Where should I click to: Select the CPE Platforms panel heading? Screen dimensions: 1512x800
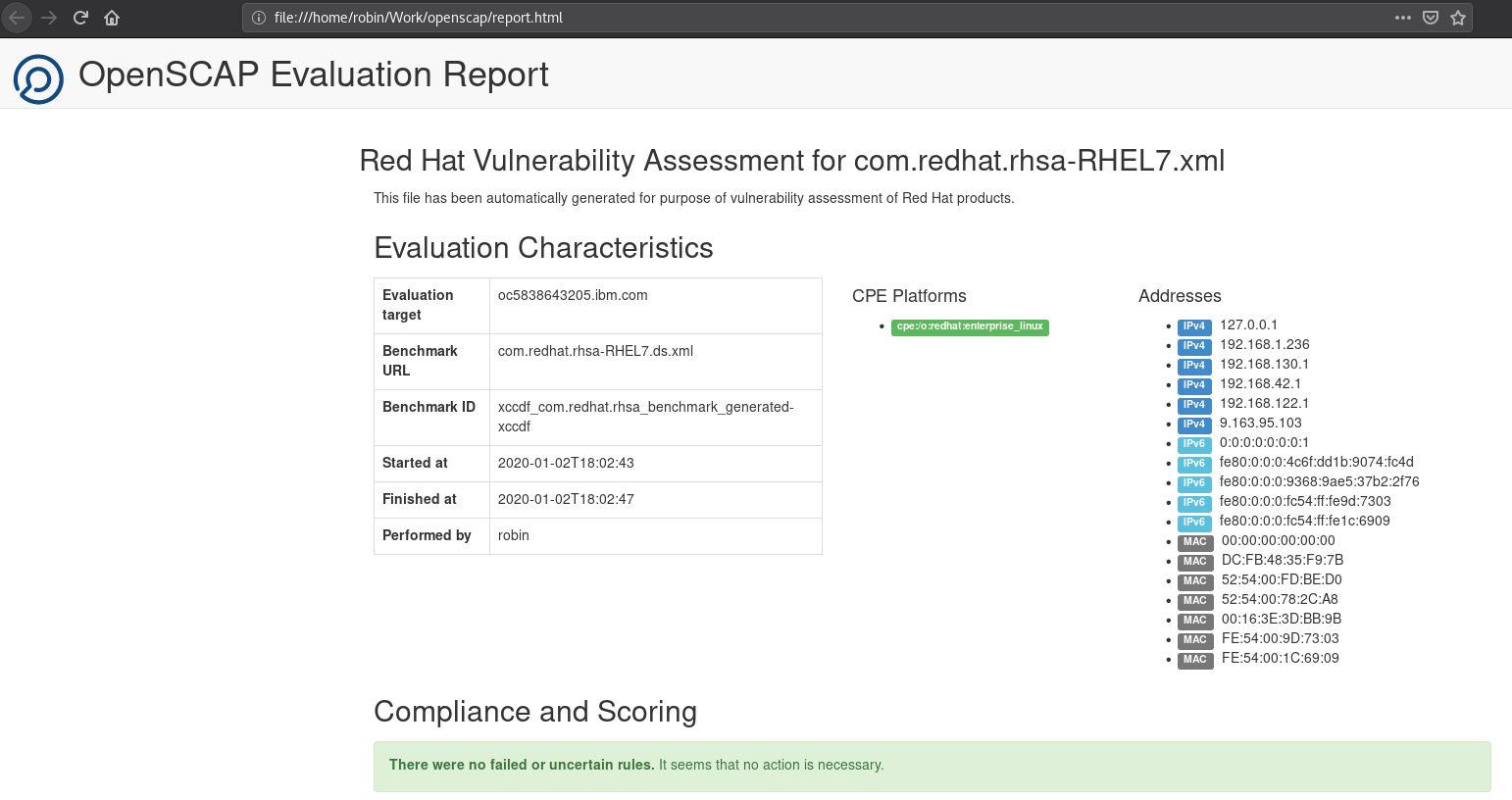click(x=908, y=295)
